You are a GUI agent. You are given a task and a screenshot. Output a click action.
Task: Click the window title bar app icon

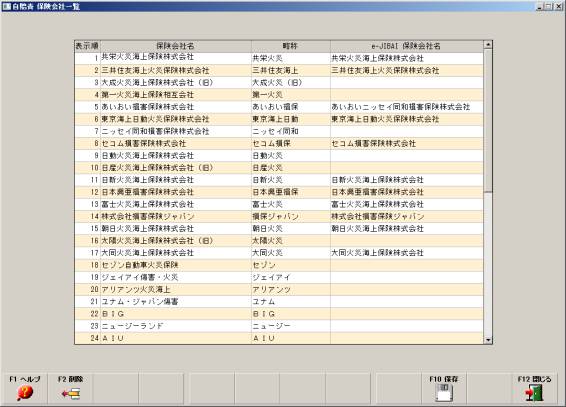(6, 6)
